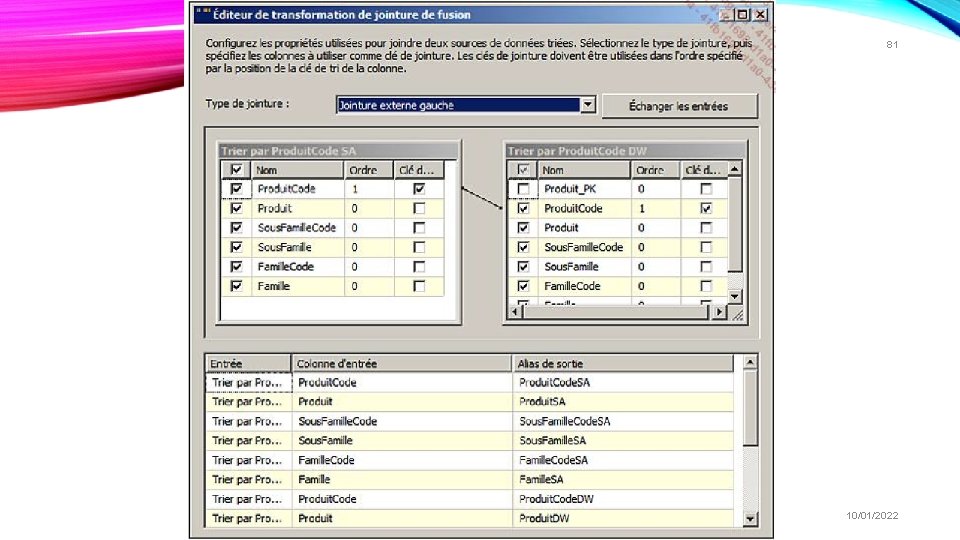
Task: Select the SousFamilleCode input column cell
Action: (x=402, y=421)
